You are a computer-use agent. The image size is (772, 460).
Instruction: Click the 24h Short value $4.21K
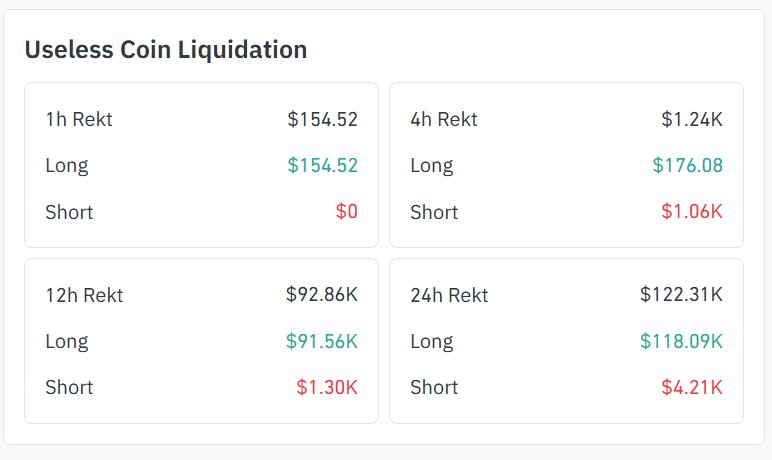click(691, 387)
